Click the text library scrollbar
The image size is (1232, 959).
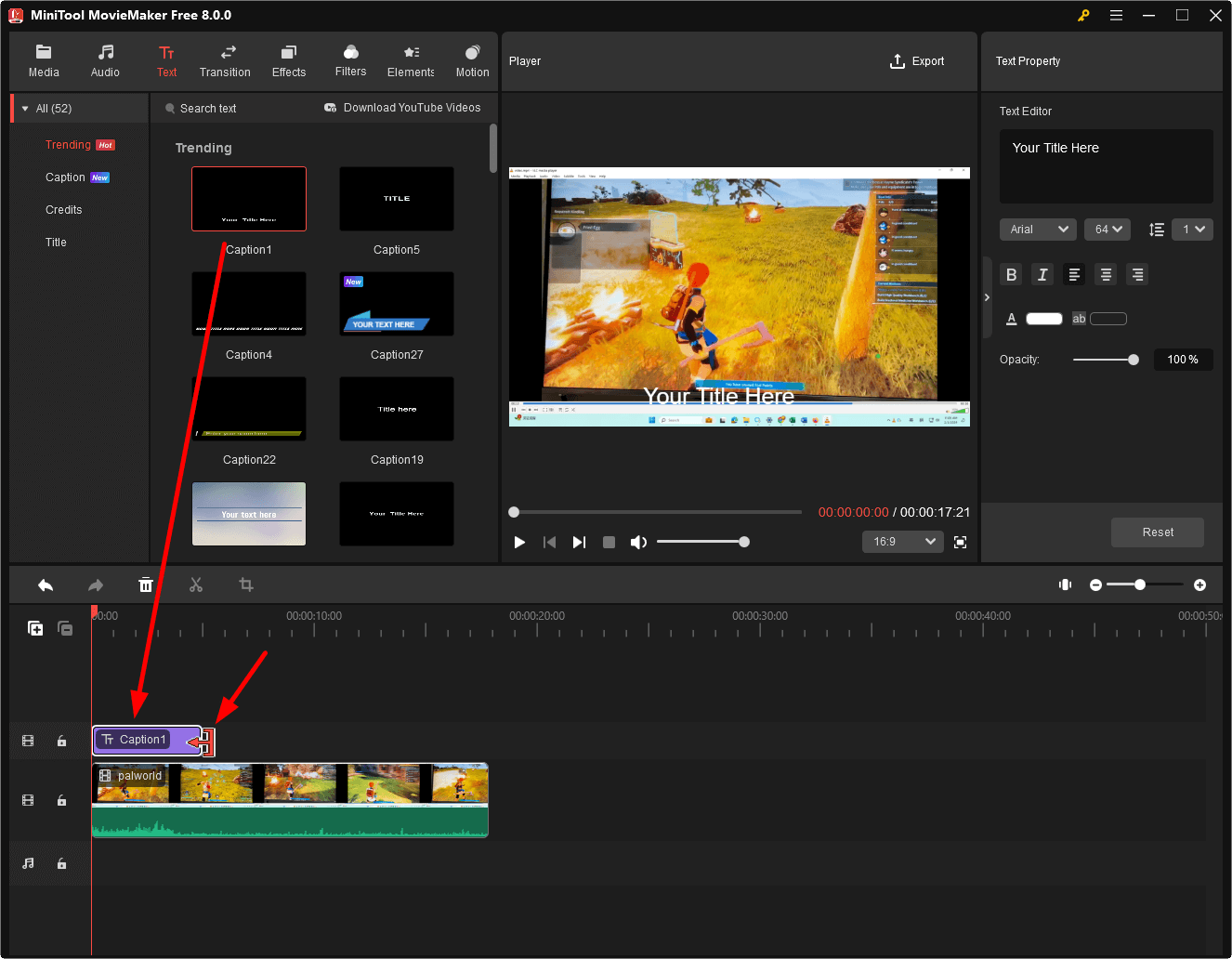(x=493, y=149)
